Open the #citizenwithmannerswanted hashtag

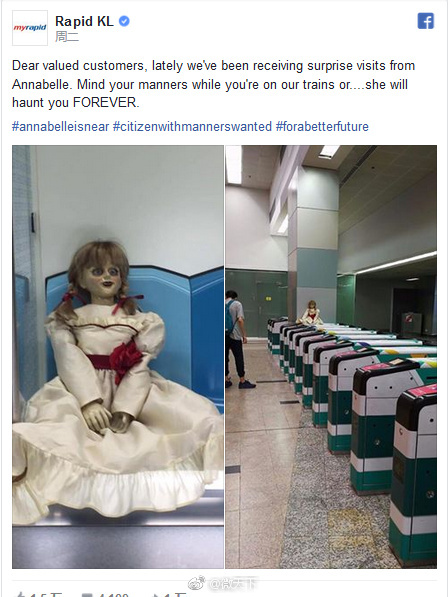(192, 126)
